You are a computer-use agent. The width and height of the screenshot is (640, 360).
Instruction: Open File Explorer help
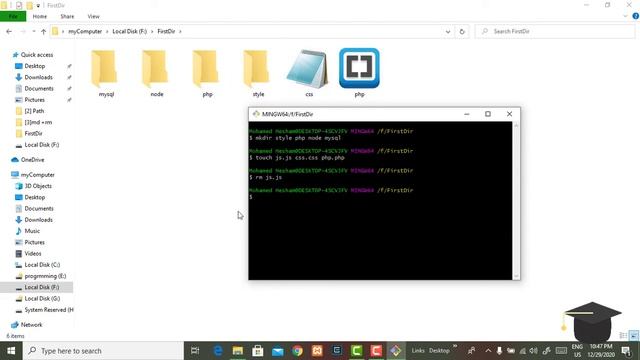click(x=636, y=16)
